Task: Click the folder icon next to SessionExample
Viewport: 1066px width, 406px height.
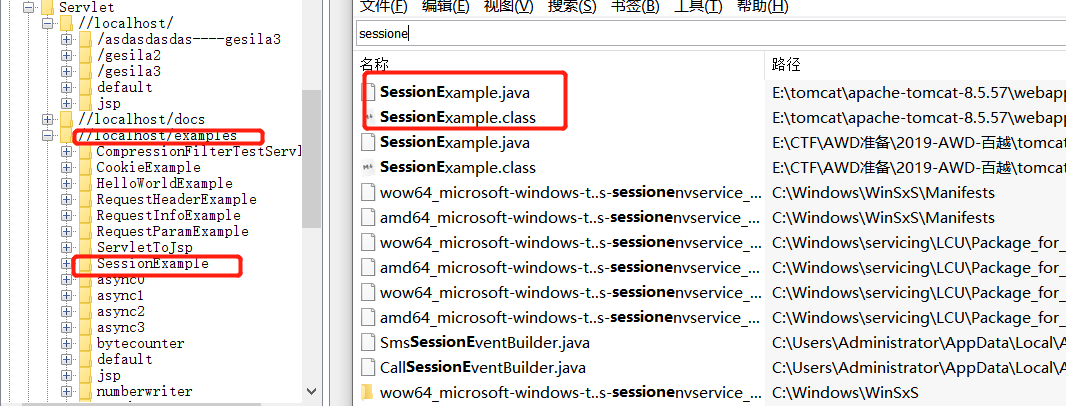Action: [85, 264]
